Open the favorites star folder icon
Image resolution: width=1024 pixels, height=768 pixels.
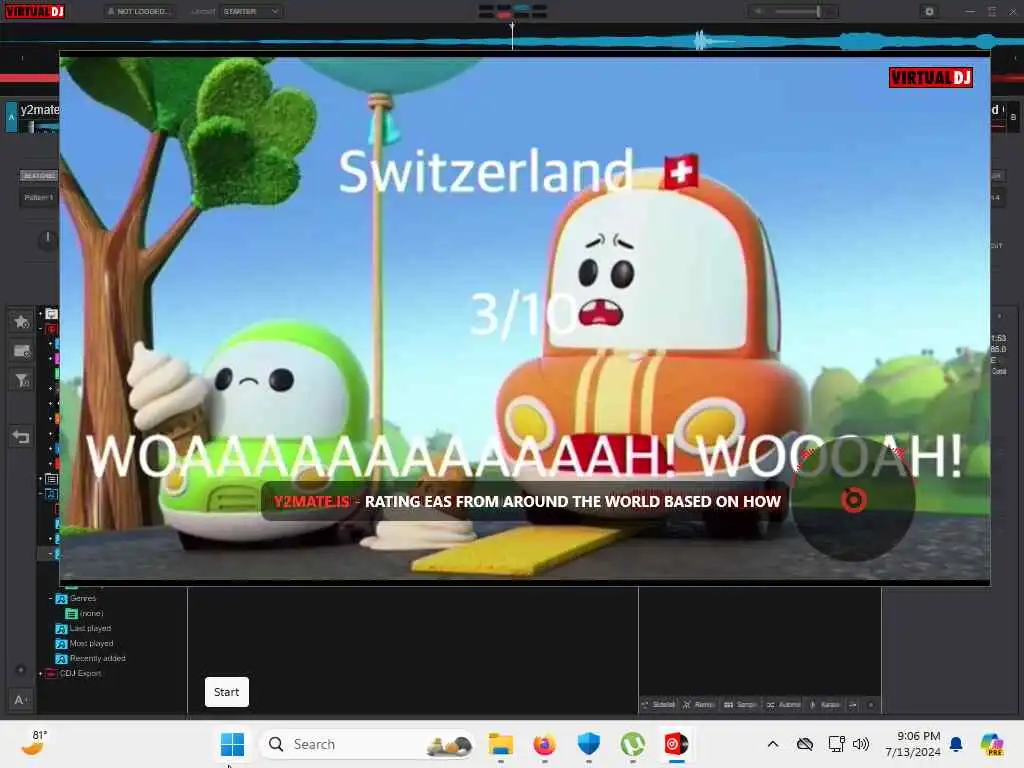tap(21, 321)
